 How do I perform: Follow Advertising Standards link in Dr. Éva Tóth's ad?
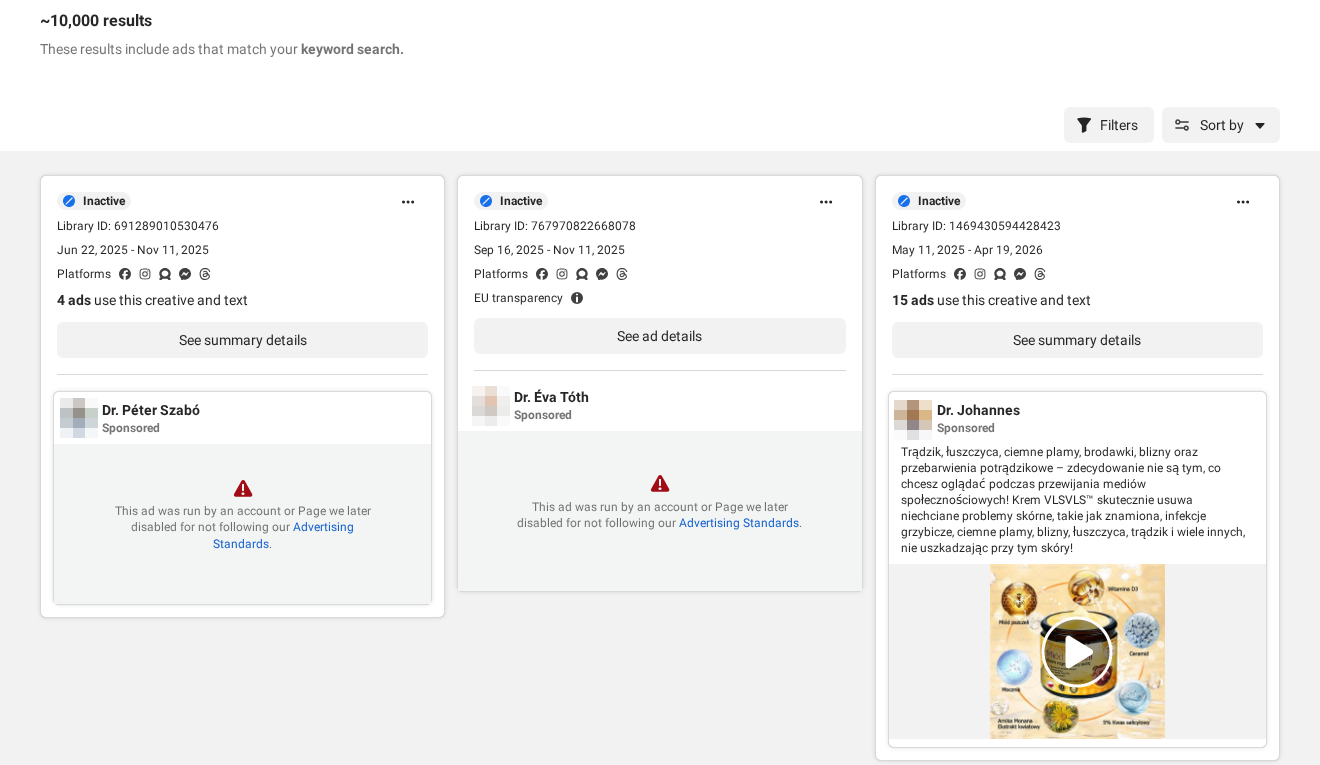pos(739,523)
